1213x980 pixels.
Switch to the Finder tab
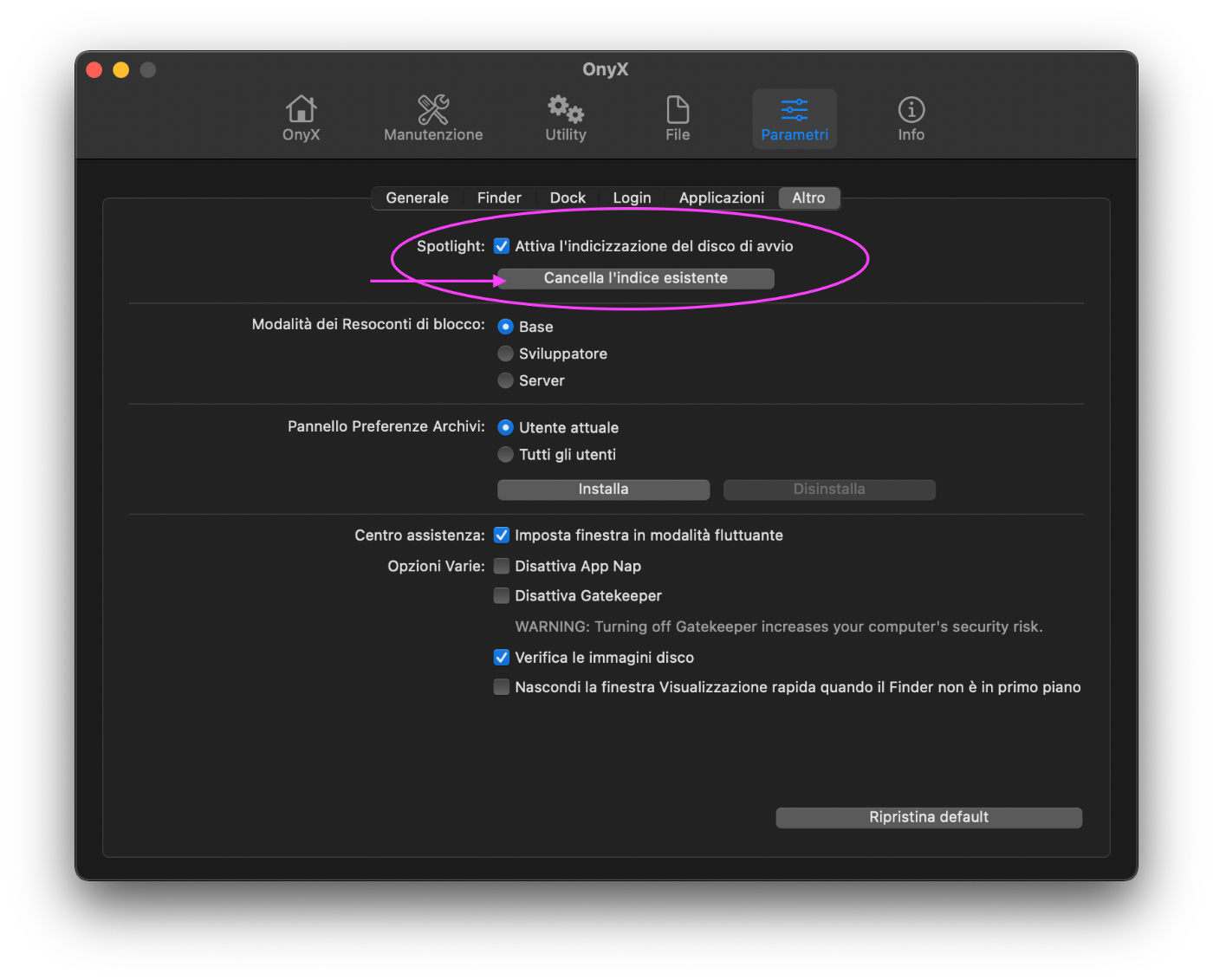tap(499, 198)
